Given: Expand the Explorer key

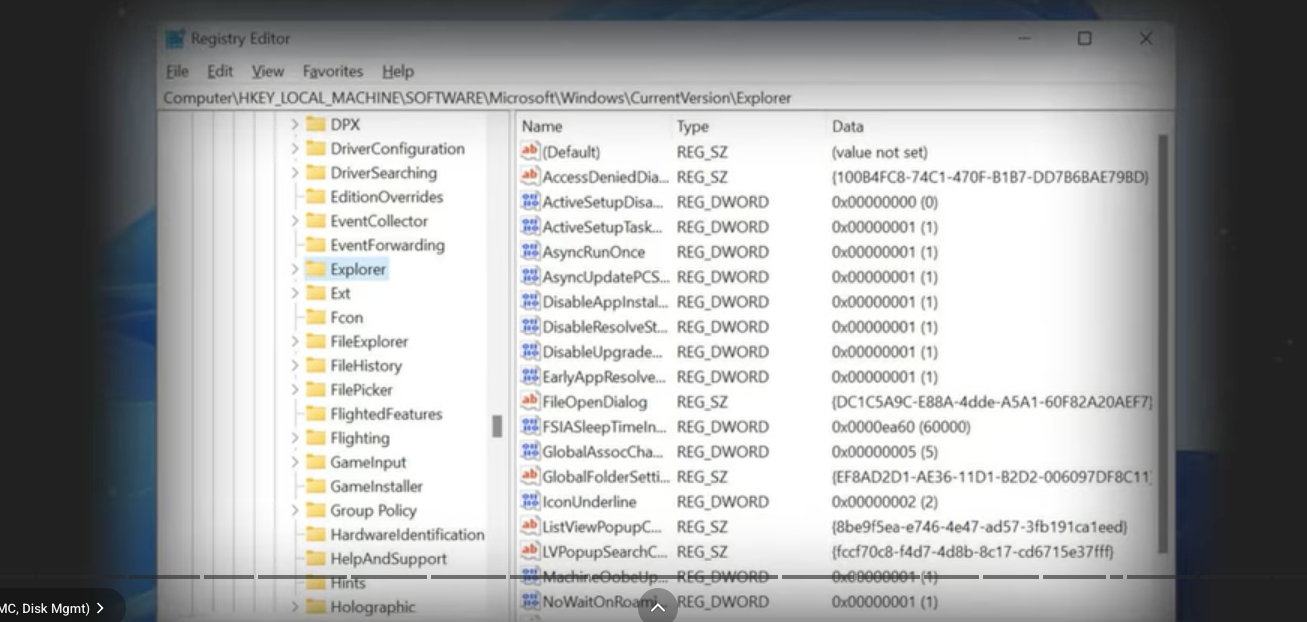Looking at the screenshot, I should point(294,269).
